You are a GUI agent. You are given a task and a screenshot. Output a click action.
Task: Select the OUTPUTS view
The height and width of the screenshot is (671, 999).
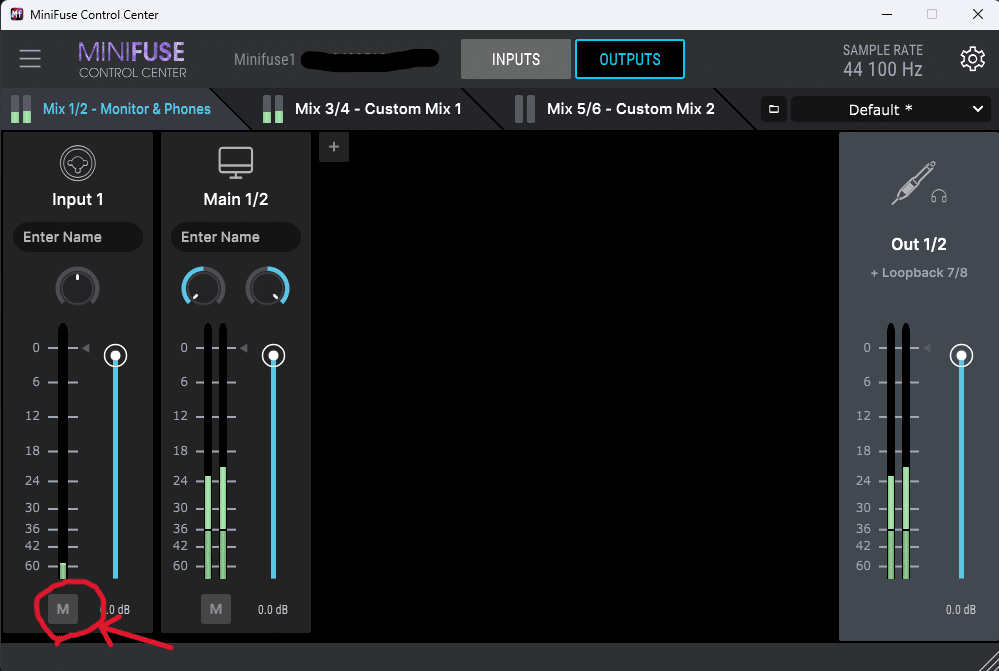pyautogui.click(x=629, y=59)
